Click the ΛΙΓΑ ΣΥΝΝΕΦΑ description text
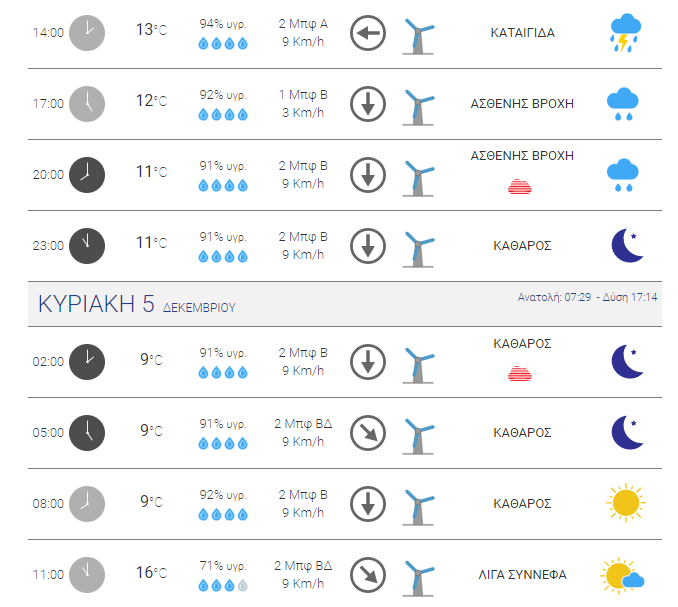The image size is (678, 607). (522, 575)
